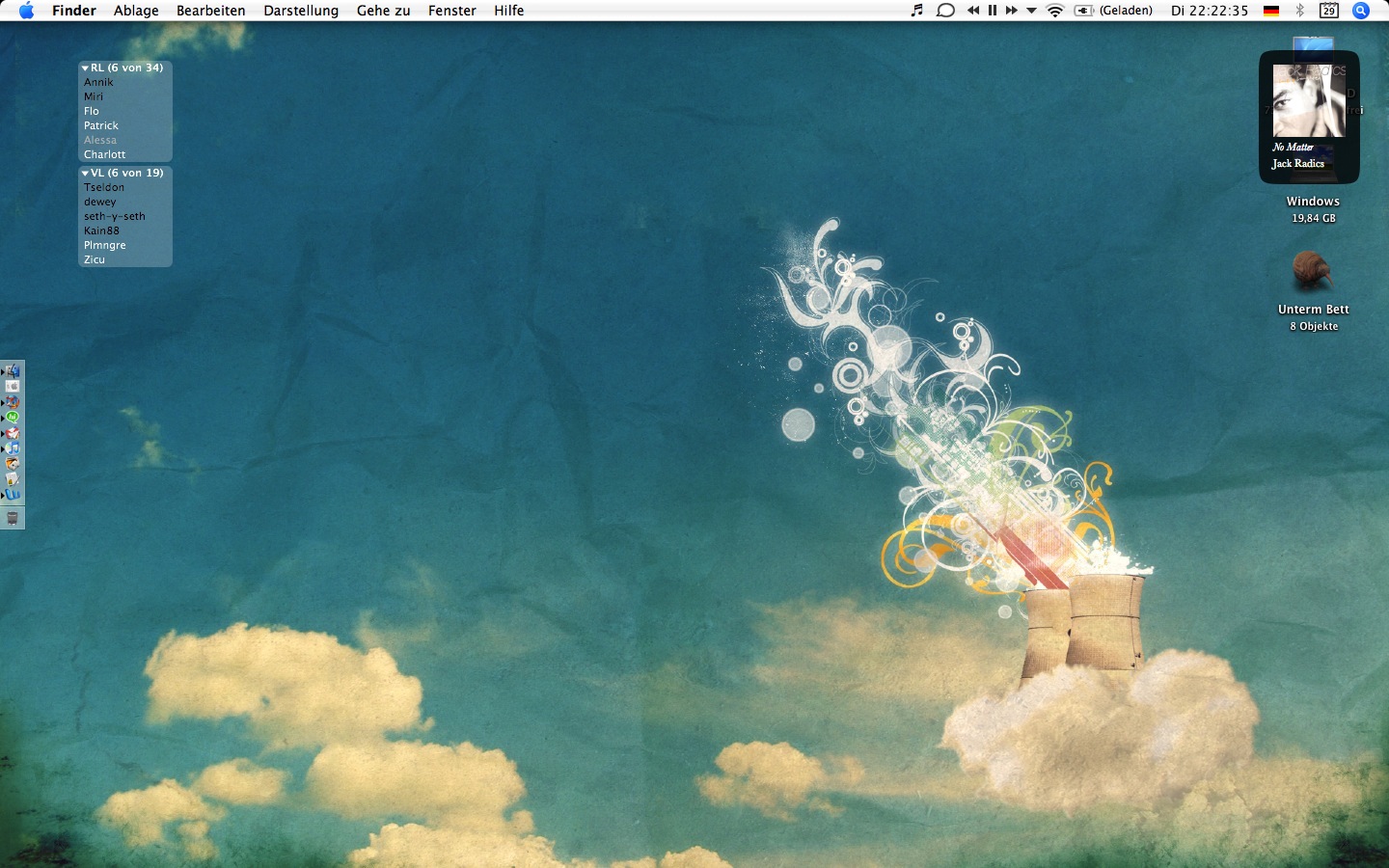This screenshot has width=1389, height=868.
Task: Skip to previous track in menu bar
Action: click(x=973, y=11)
